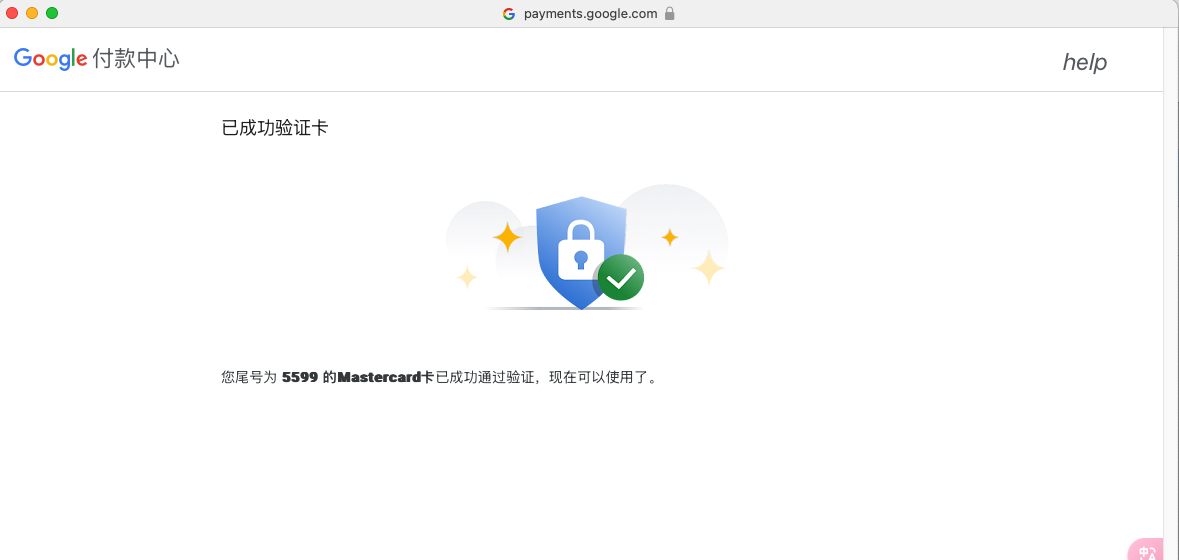Click the Google favicon in the address bar
The height and width of the screenshot is (560, 1179).
tap(509, 14)
